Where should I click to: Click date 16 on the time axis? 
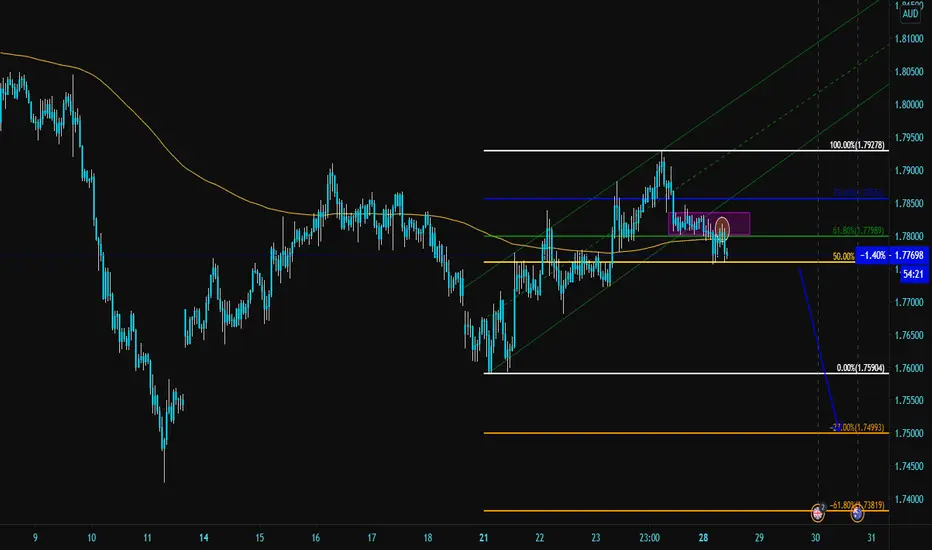316,538
